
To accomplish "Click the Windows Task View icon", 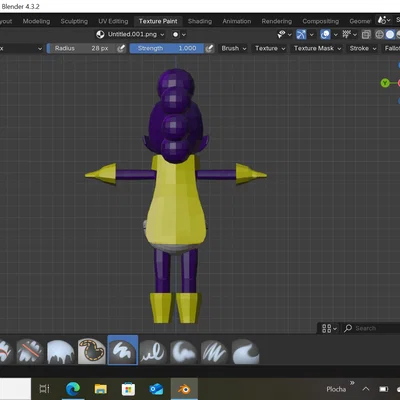I will pos(44,389).
